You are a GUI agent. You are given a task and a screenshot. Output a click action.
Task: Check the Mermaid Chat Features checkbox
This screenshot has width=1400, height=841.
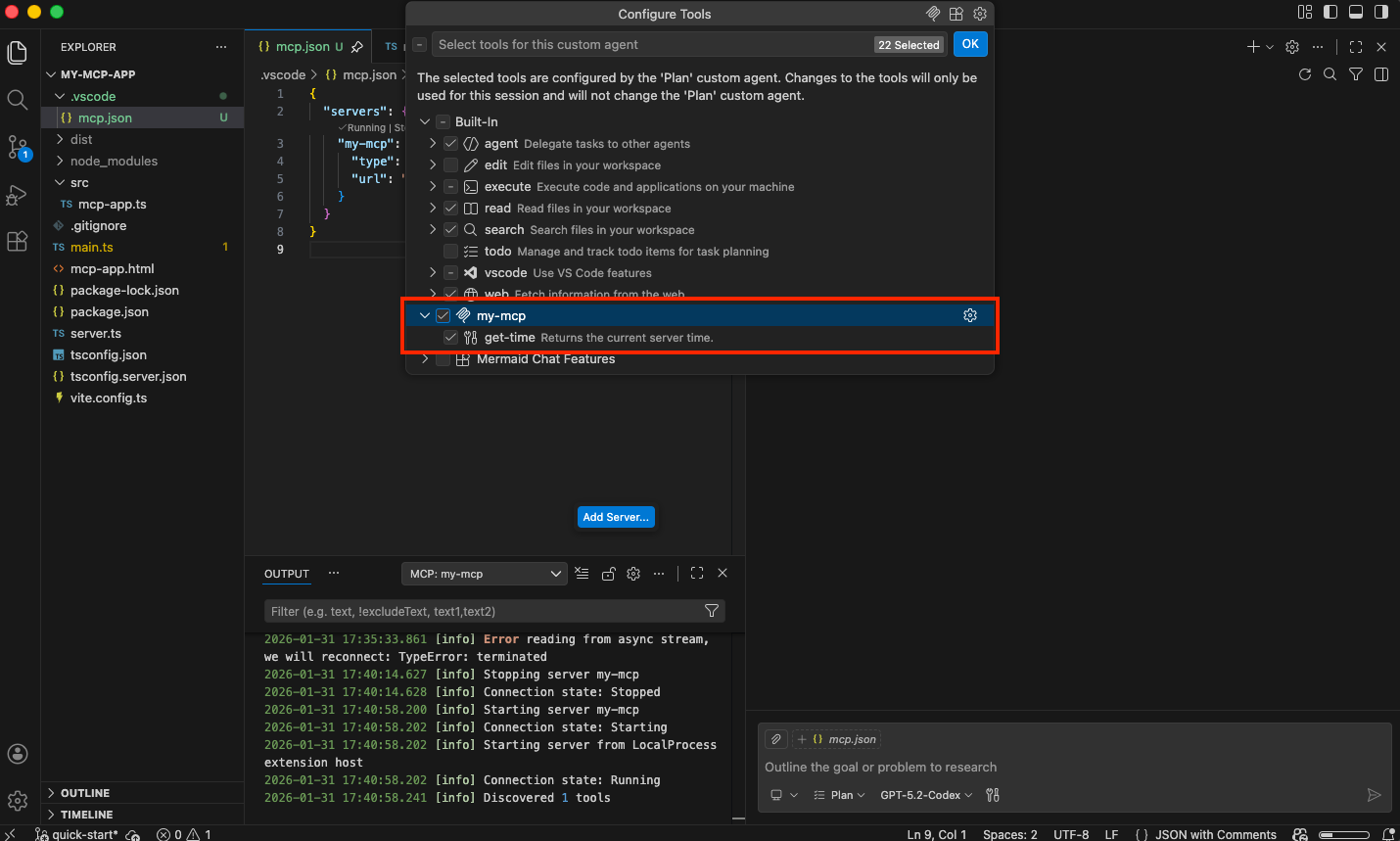click(x=443, y=359)
